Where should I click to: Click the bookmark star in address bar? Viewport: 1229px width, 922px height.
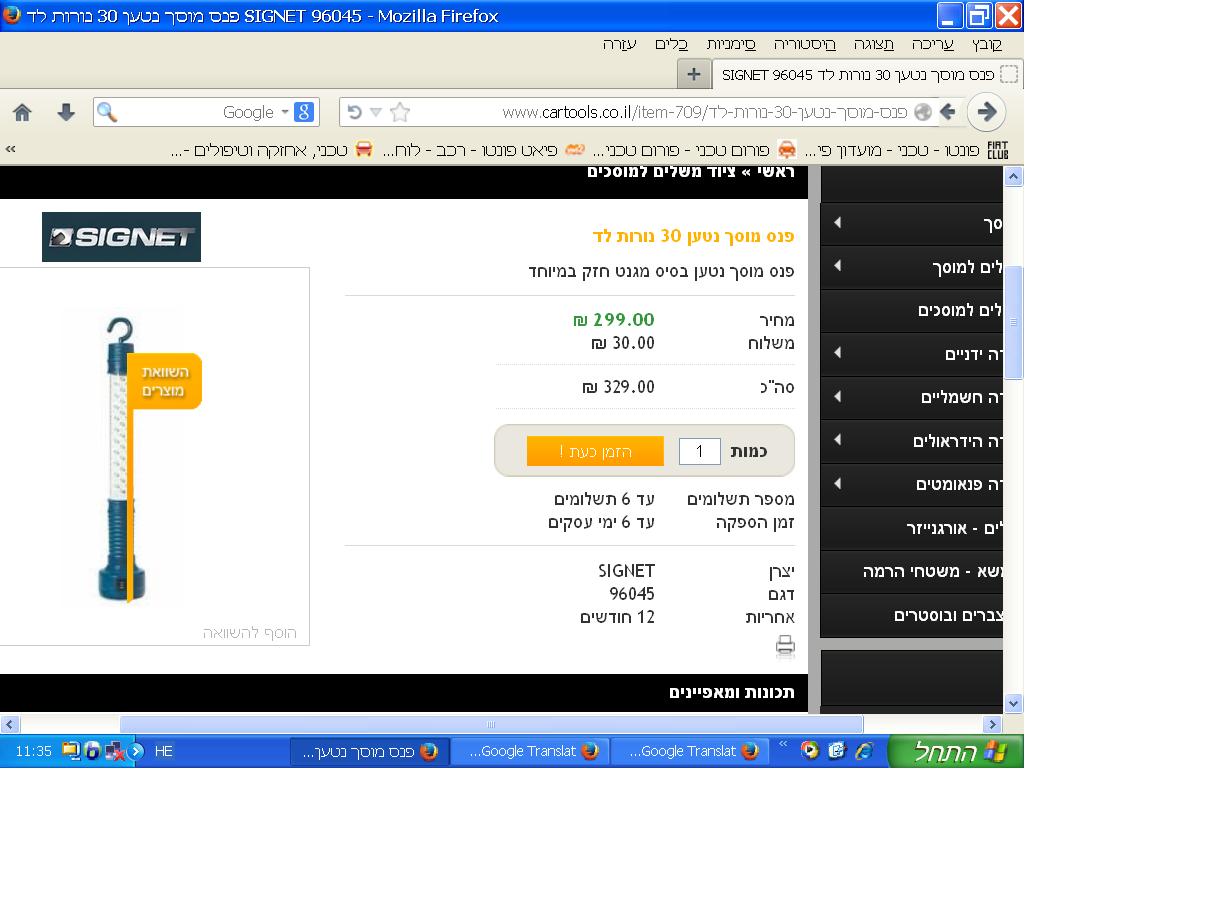[400, 112]
